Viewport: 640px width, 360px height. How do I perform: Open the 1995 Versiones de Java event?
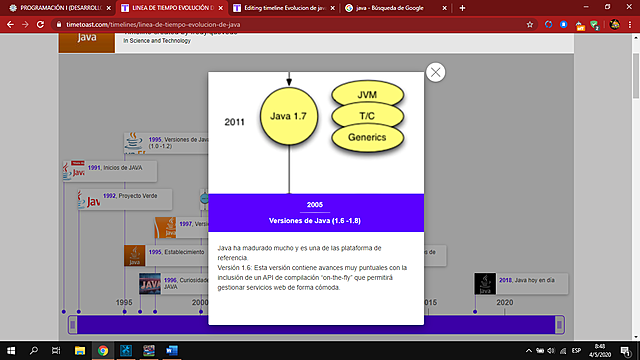(x=166, y=143)
